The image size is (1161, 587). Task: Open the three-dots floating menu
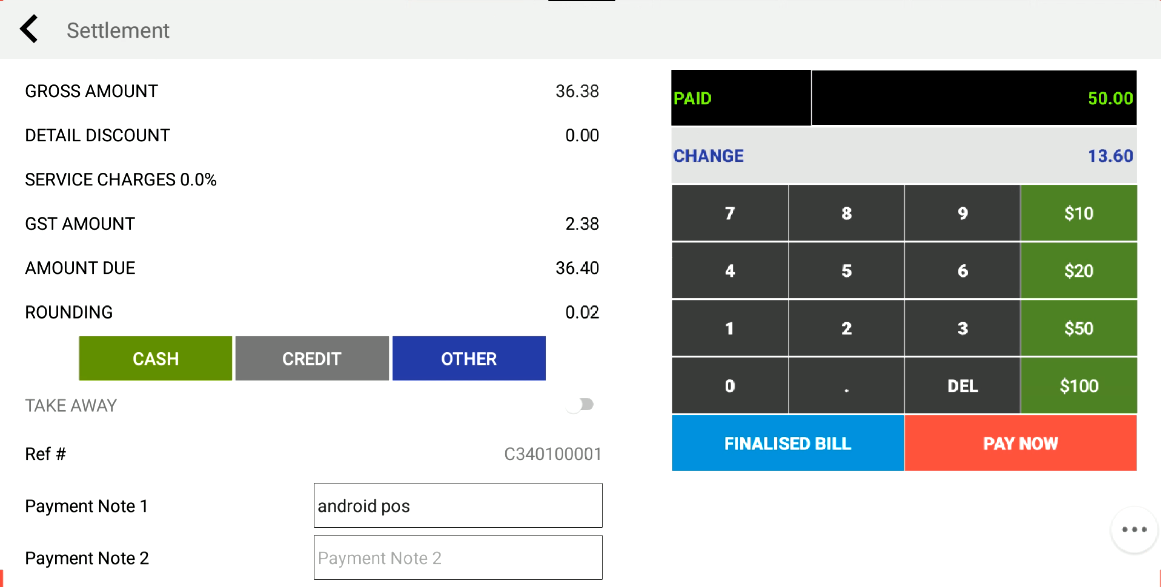tap(1133, 530)
